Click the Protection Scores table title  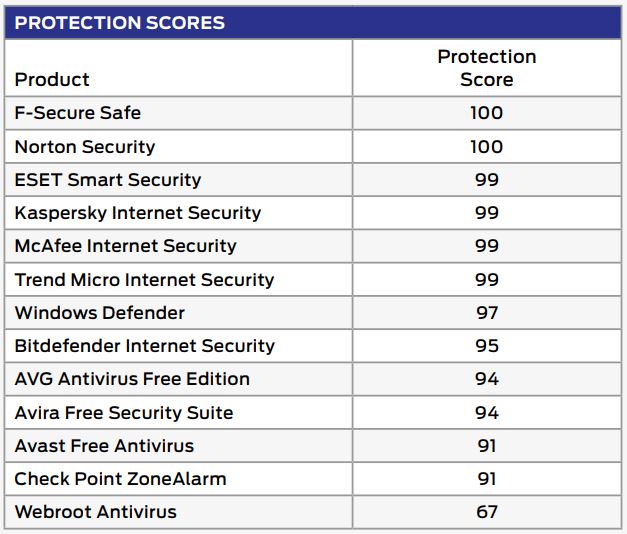tap(120, 23)
